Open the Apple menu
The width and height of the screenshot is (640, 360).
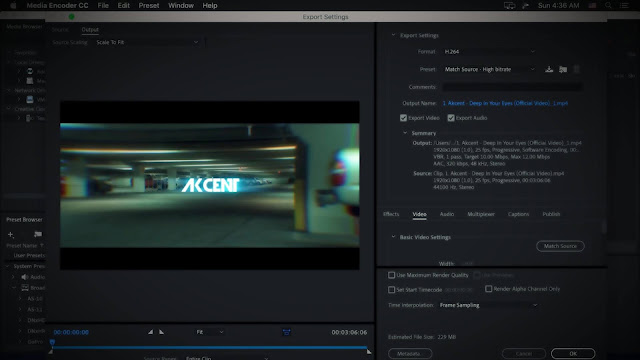point(13,5)
